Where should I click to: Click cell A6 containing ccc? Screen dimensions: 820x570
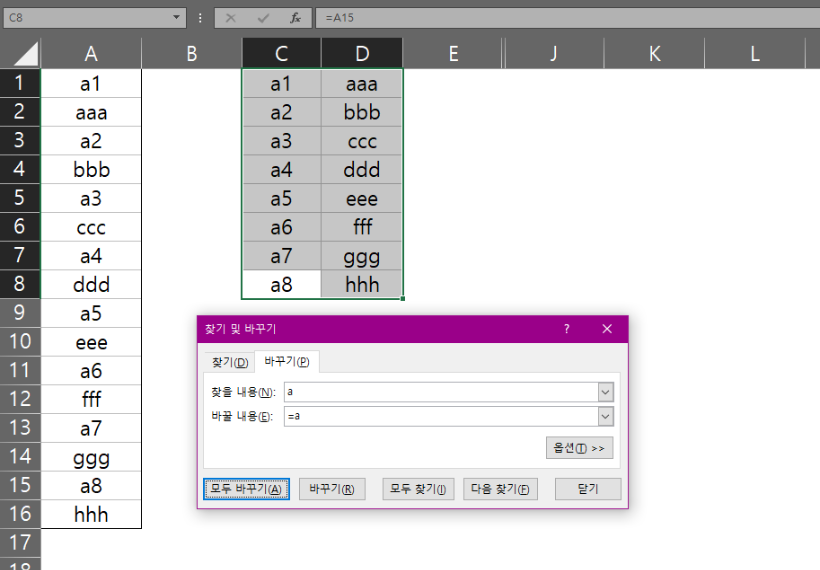coord(91,227)
